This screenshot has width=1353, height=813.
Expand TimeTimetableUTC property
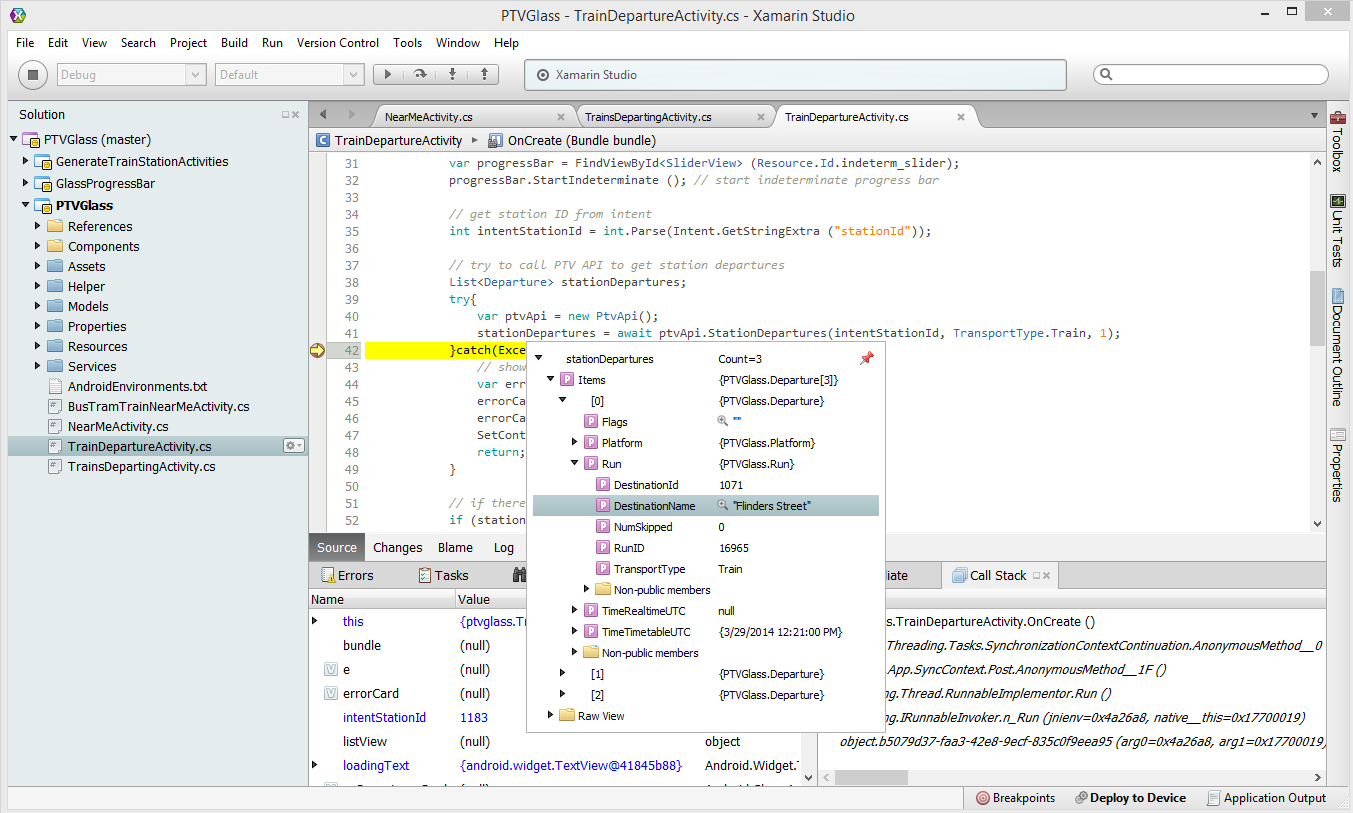pyautogui.click(x=575, y=631)
